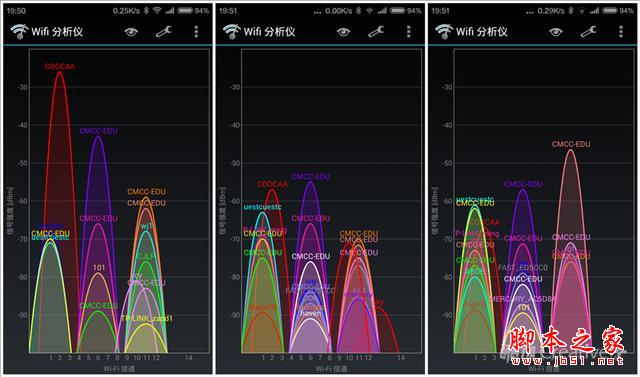Select purple CMCC-EDU label near -40 in left graph

point(98,131)
